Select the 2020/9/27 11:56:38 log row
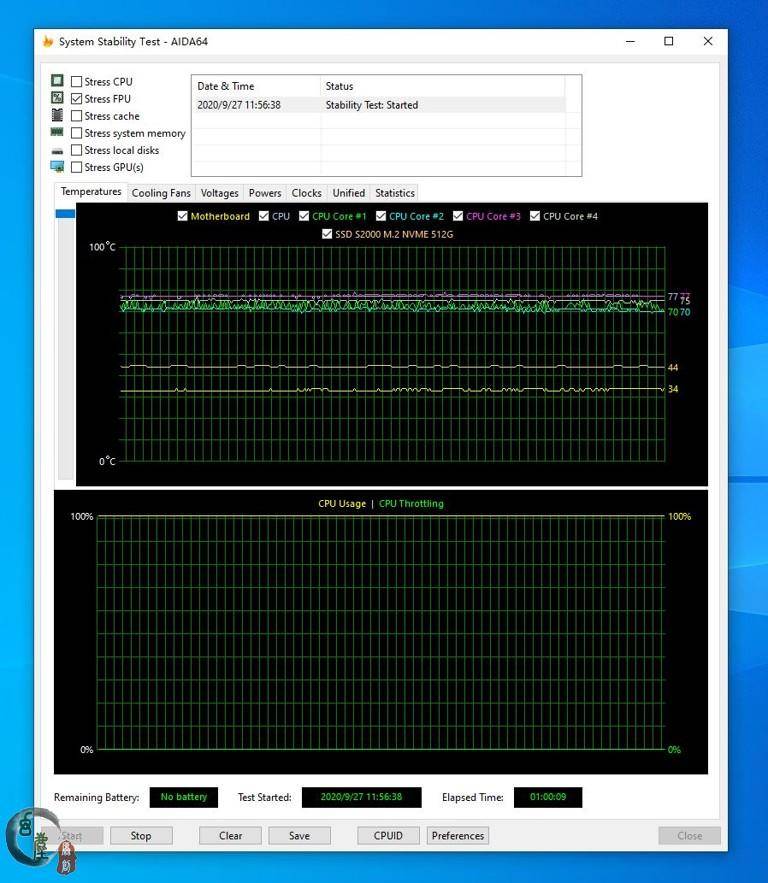This screenshot has width=768, height=883. (x=379, y=105)
